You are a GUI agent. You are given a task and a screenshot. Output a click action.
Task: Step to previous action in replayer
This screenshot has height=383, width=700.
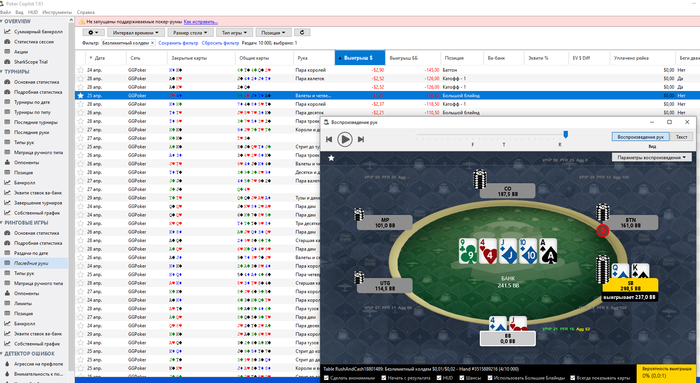pyautogui.click(x=329, y=139)
